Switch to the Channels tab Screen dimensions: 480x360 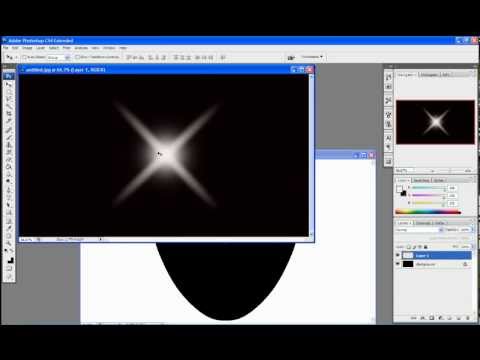(423, 223)
